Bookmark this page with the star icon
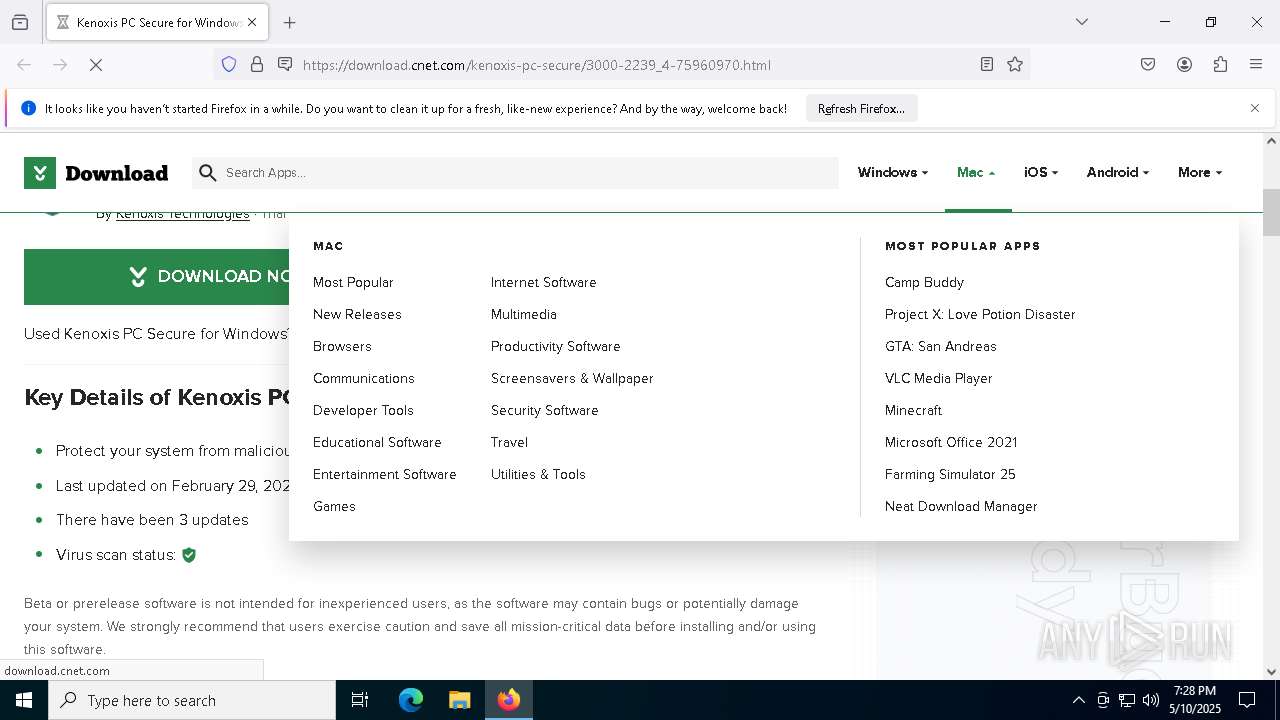1280x720 pixels. pos(1015,65)
